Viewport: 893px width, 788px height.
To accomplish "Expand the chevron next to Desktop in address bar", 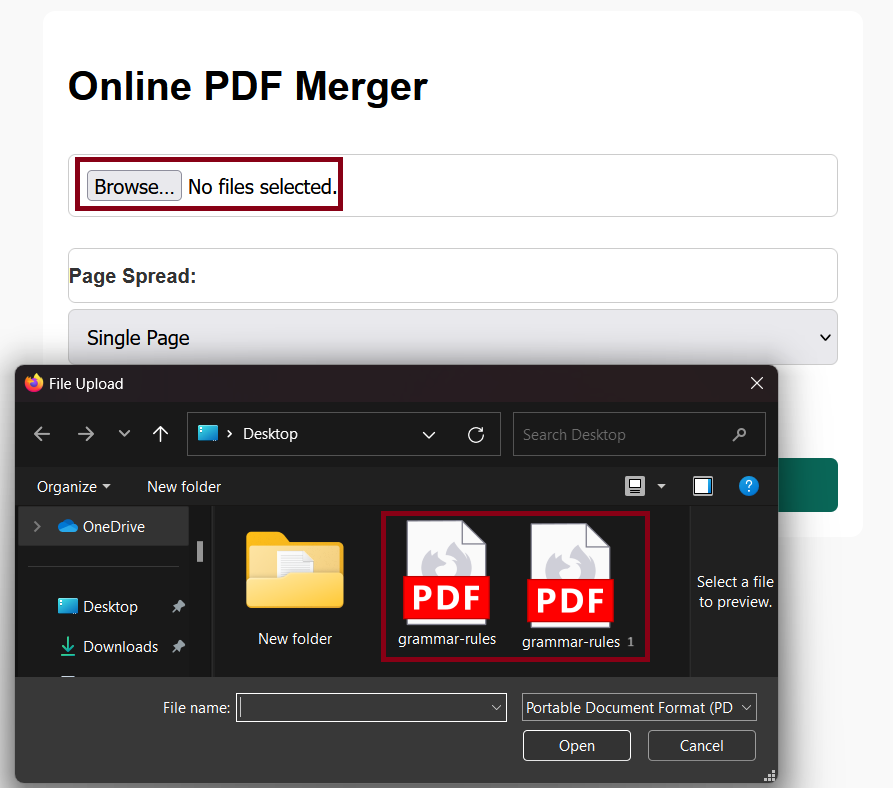I will tap(429, 434).
